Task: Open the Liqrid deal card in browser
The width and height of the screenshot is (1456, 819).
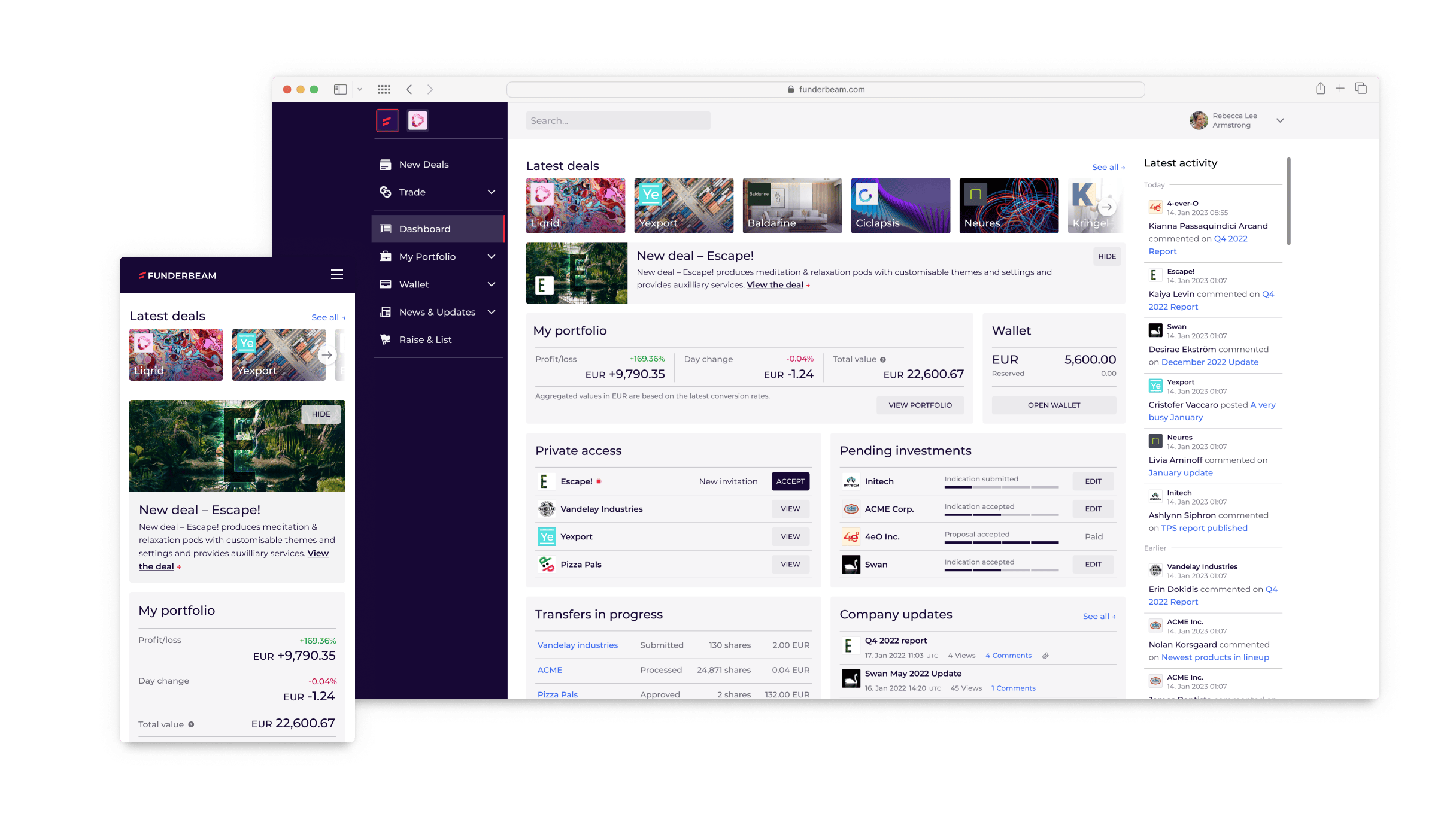Action: coord(575,205)
